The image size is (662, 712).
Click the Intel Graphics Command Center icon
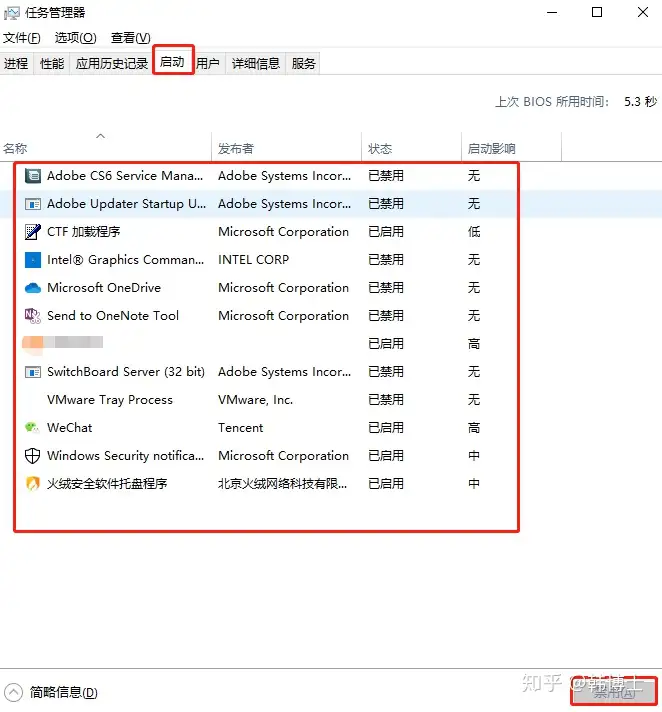coord(33,260)
